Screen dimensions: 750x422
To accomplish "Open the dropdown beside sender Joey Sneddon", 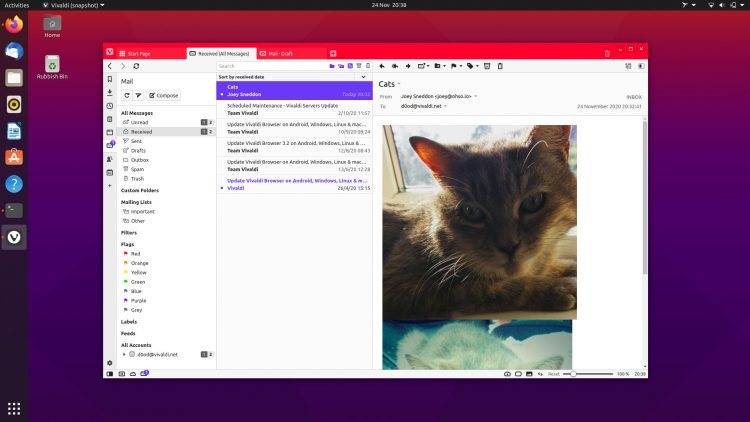I will tap(475, 96).
